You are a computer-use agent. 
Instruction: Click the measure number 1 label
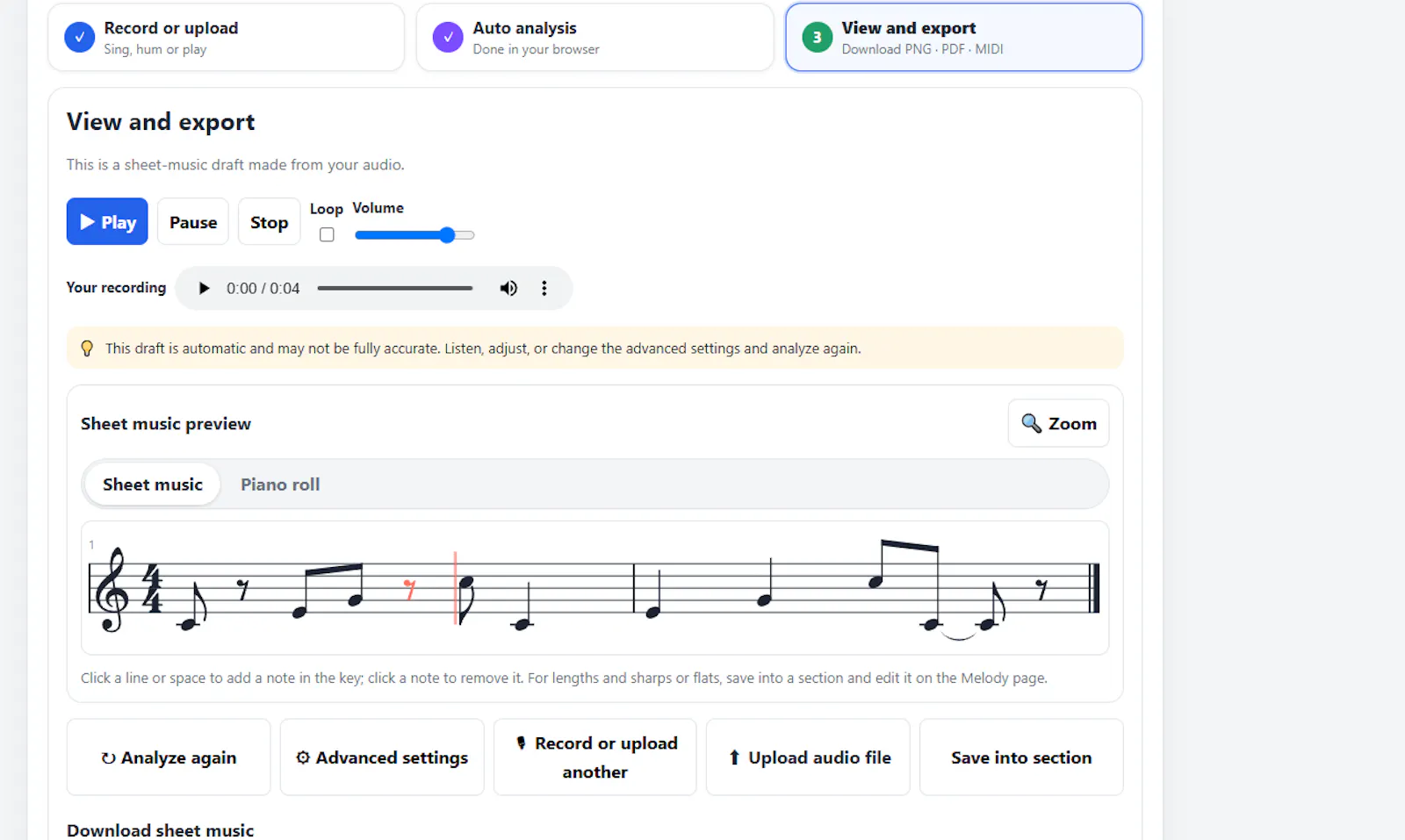tap(91, 545)
